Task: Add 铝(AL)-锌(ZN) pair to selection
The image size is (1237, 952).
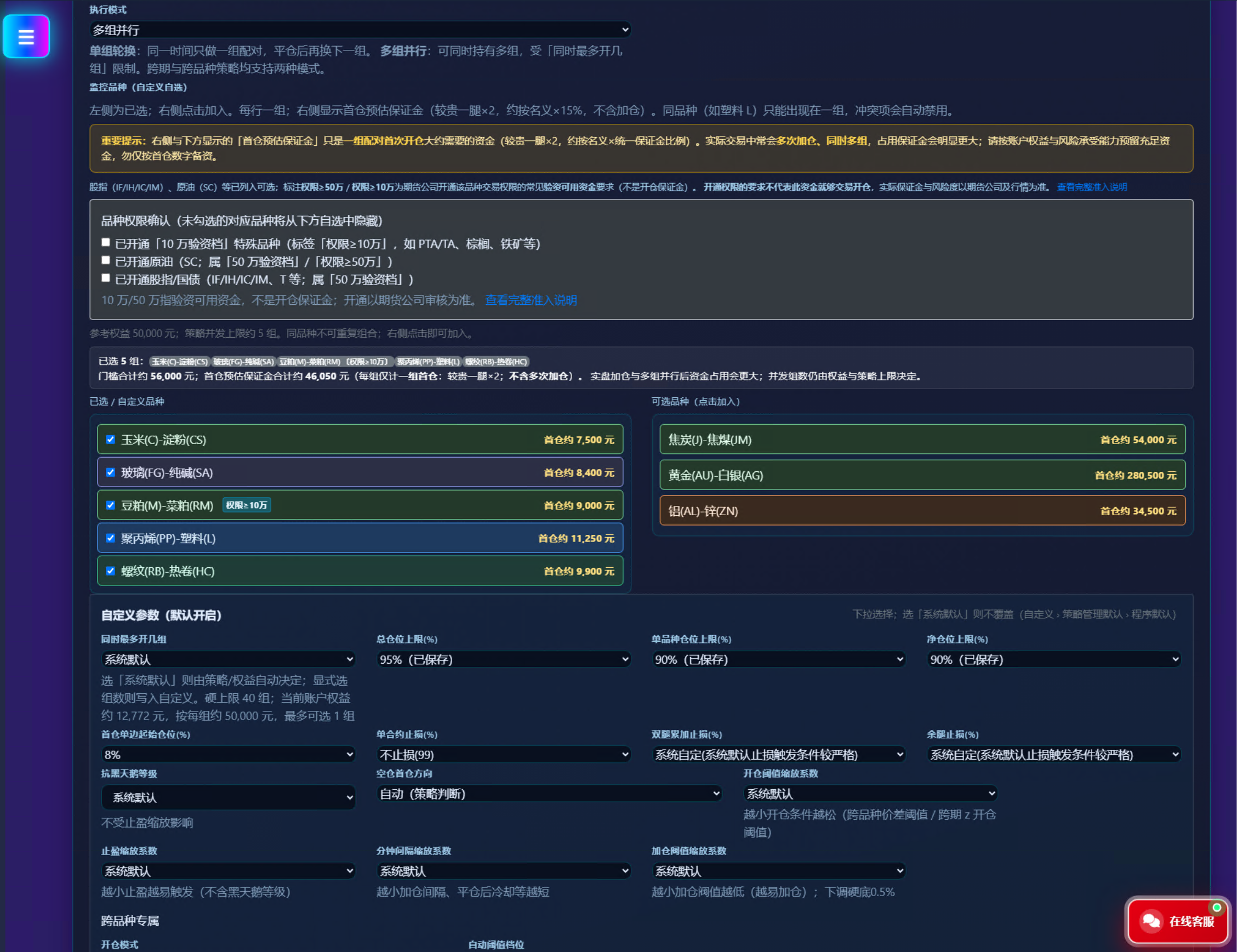Action: pyautogui.click(x=922, y=511)
